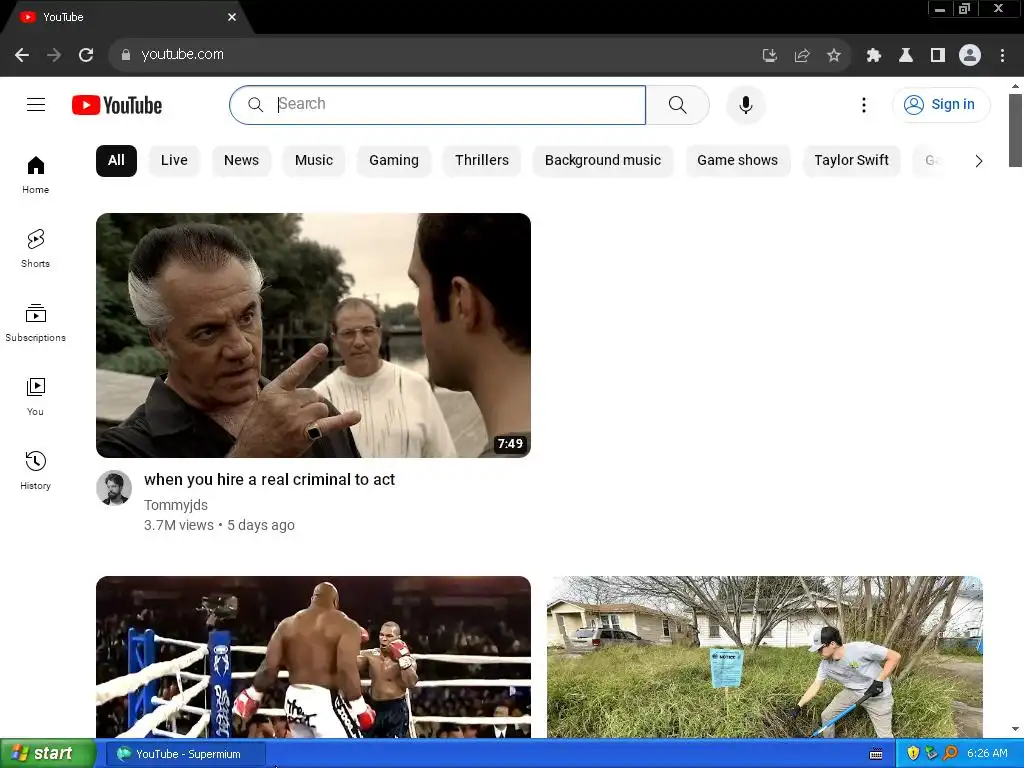Open the Tommyjds channel name link
1024x768 pixels.
tap(176, 505)
